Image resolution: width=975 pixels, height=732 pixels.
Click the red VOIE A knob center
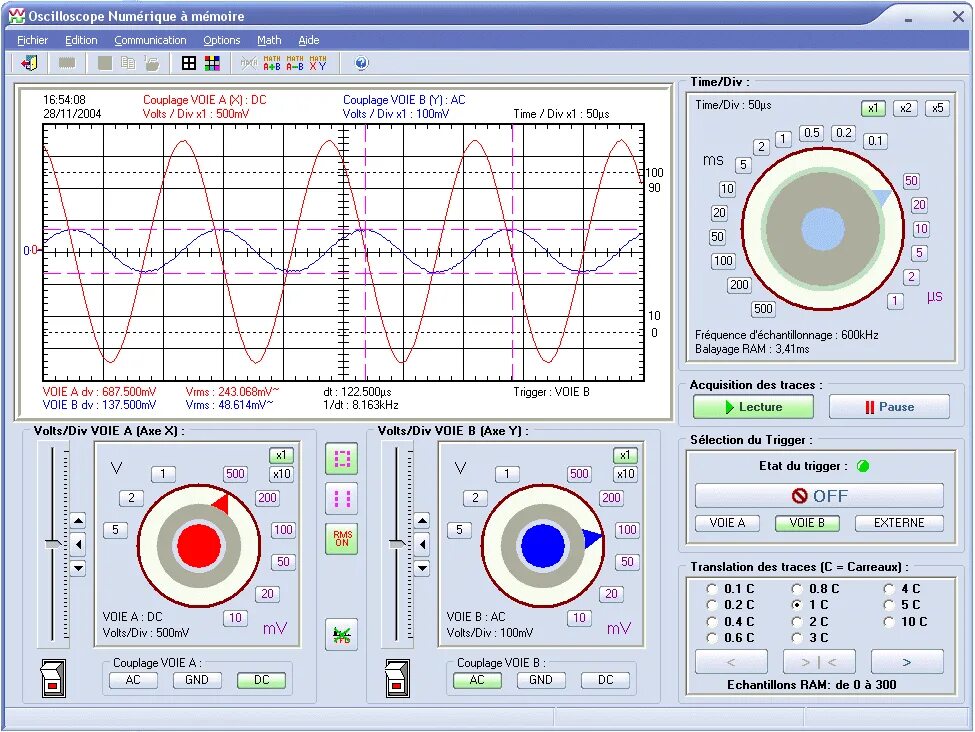199,545
